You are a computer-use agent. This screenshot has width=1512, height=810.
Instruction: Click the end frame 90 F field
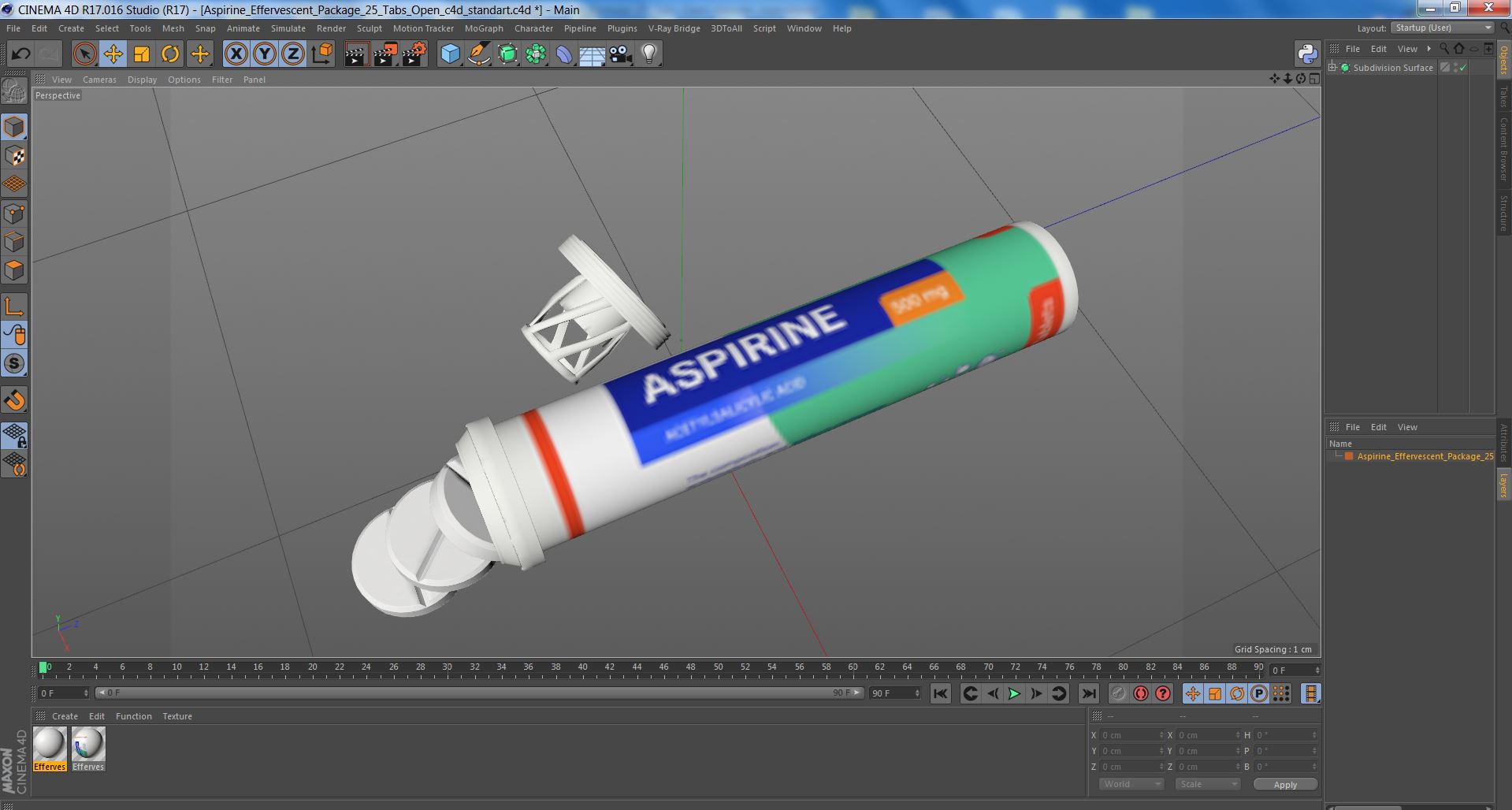click(x=894, y=693)
